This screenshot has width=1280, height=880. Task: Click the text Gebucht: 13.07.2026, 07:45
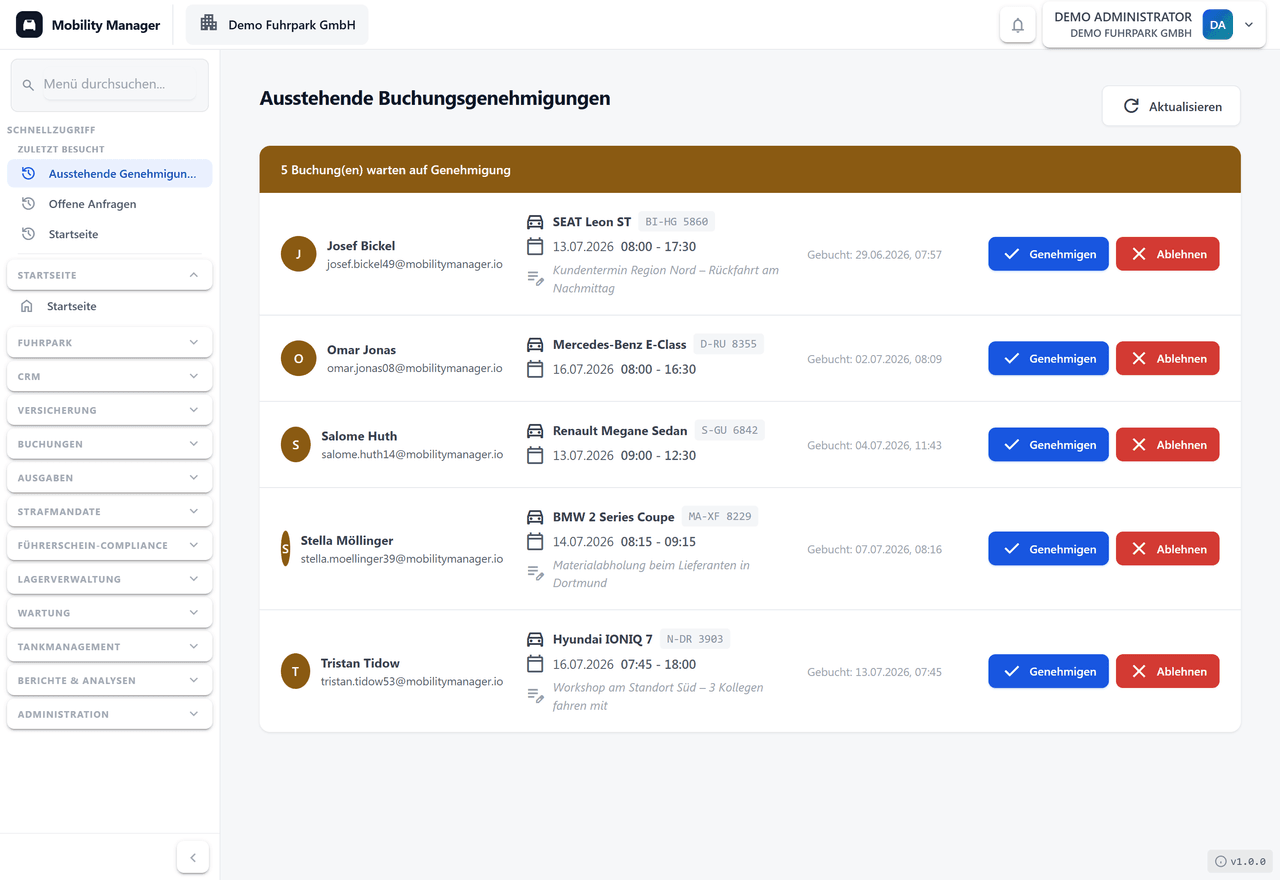coord(875,672)
